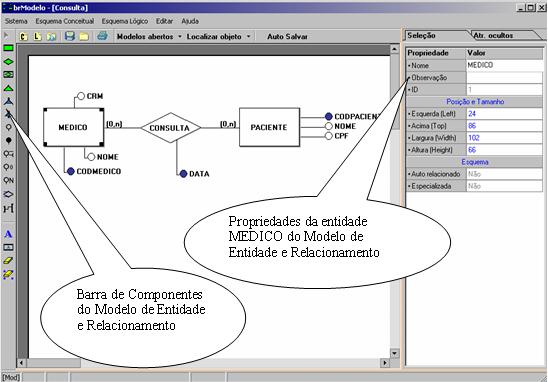Edit the Altura (Height) value 66
The width and height of the screenshot is (548, 382).
(x=504, y=150)
